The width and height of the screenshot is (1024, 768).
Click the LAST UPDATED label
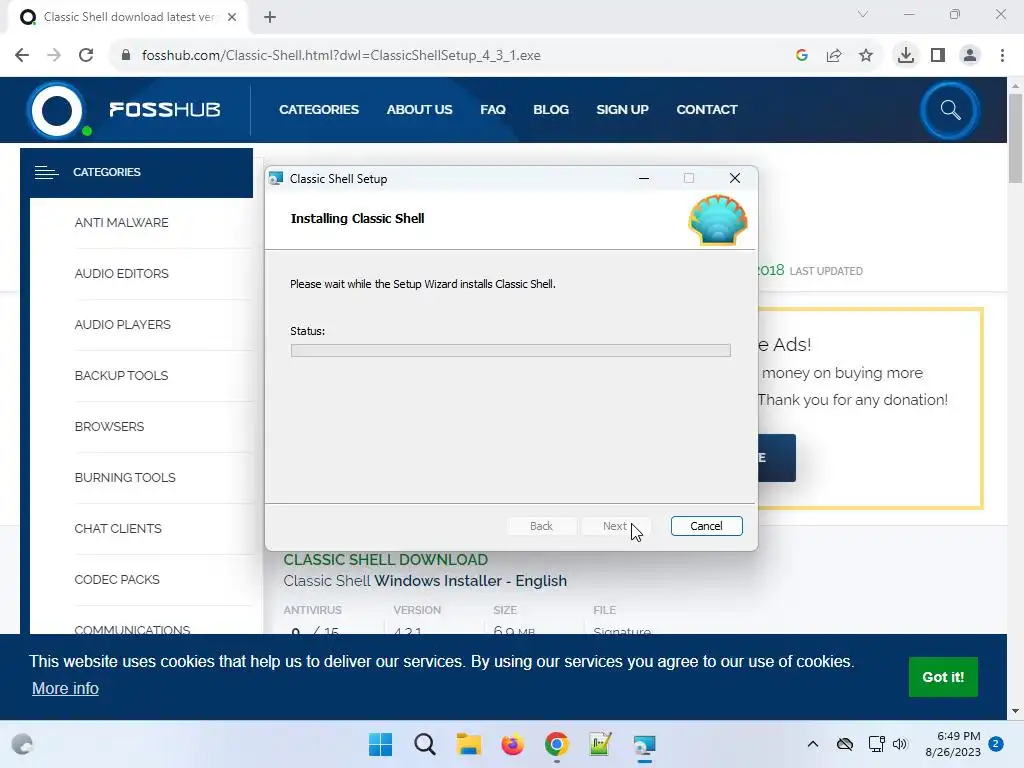click(x=826, y=271)
